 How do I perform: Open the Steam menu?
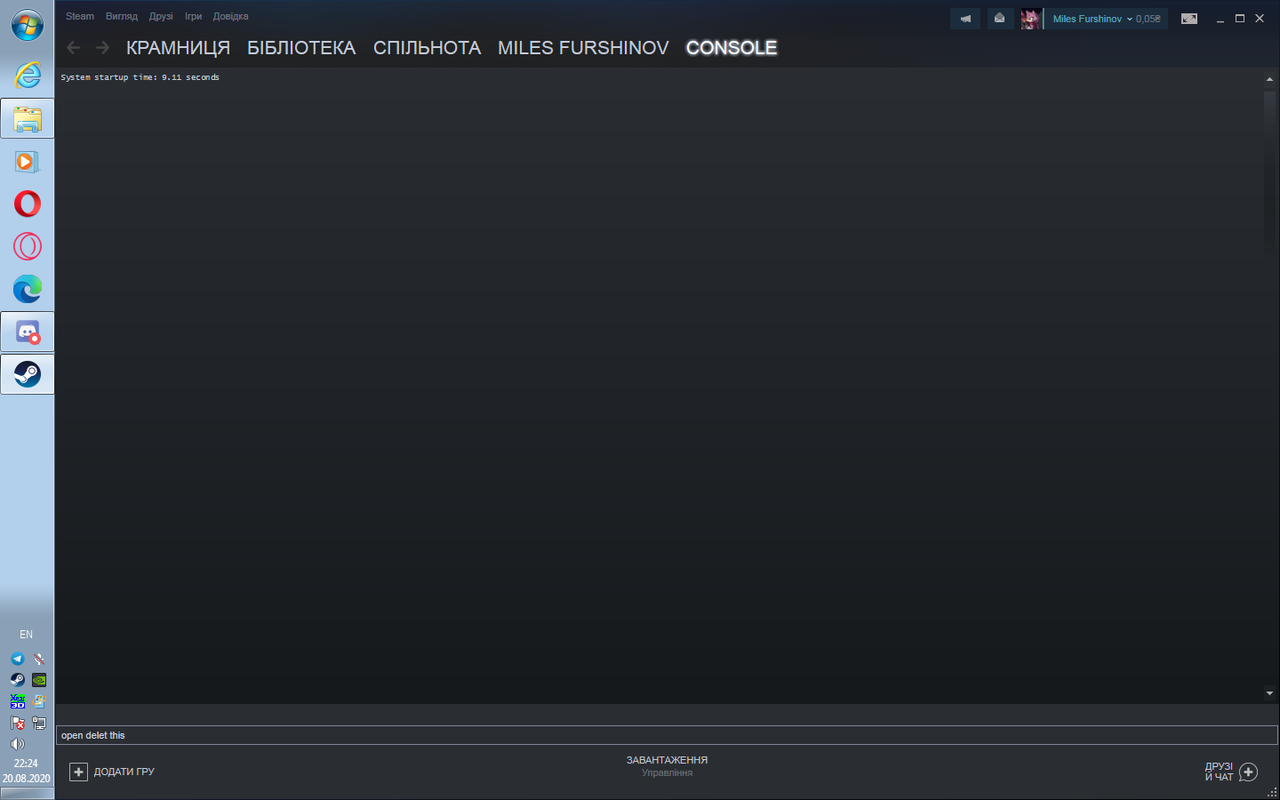[x=80, y=16]
